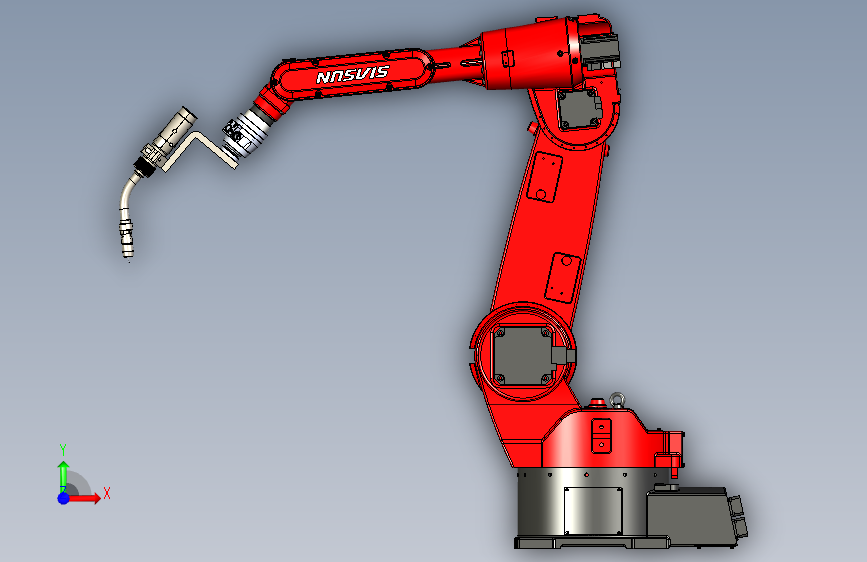867x562 pixels.
Task: Select the rectangular access panel on the gray base
Action: [x=593, y=511]
